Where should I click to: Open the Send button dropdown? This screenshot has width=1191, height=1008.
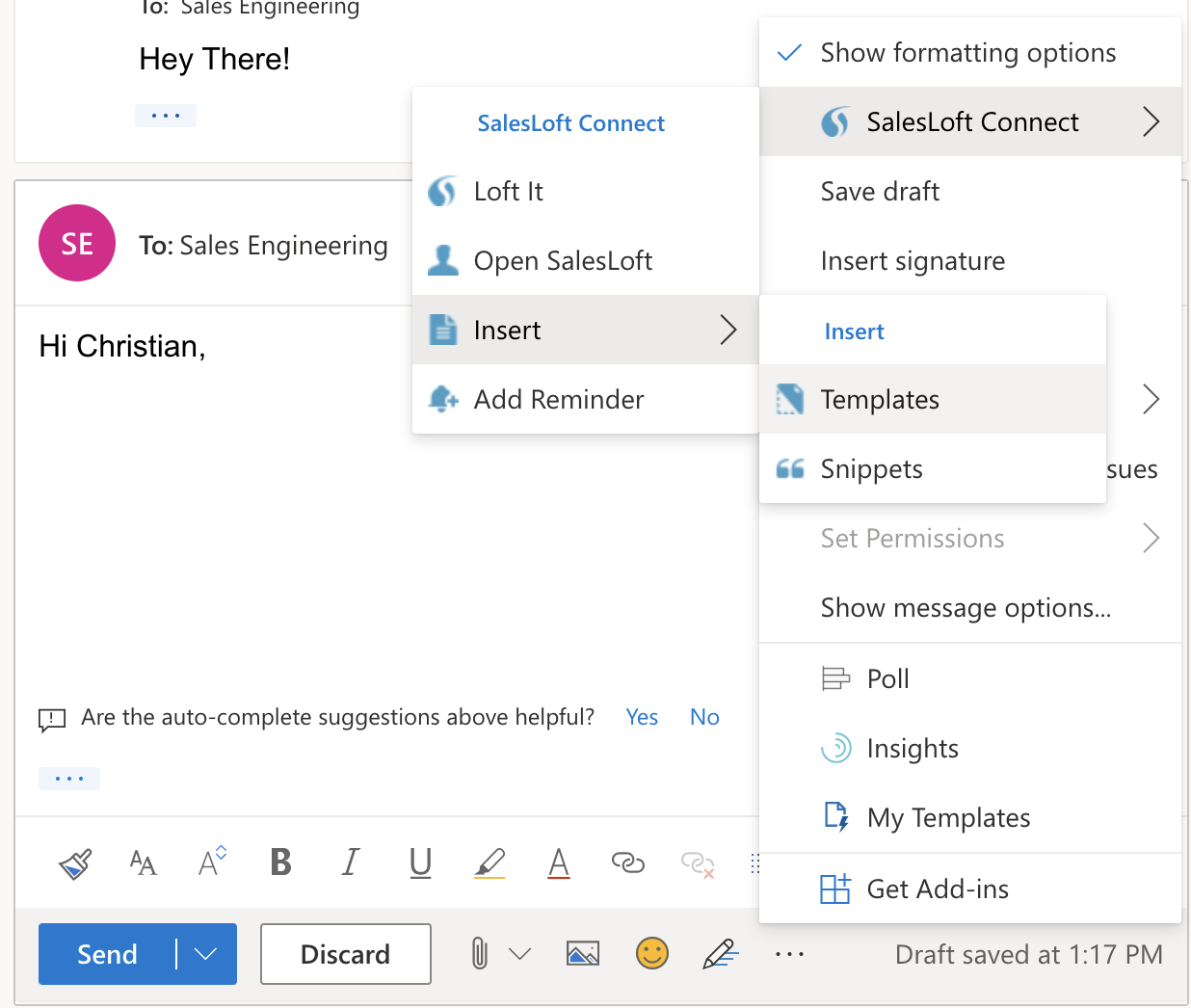click(205, 954)
